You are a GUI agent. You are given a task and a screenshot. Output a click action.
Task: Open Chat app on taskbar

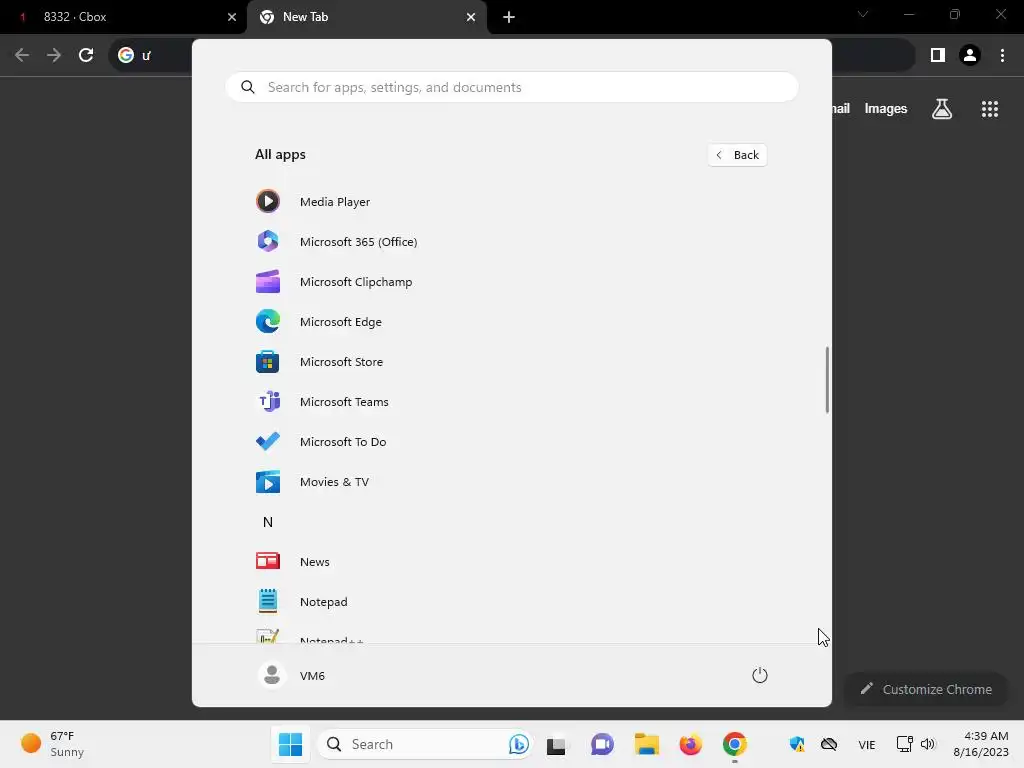click(602, 744)
